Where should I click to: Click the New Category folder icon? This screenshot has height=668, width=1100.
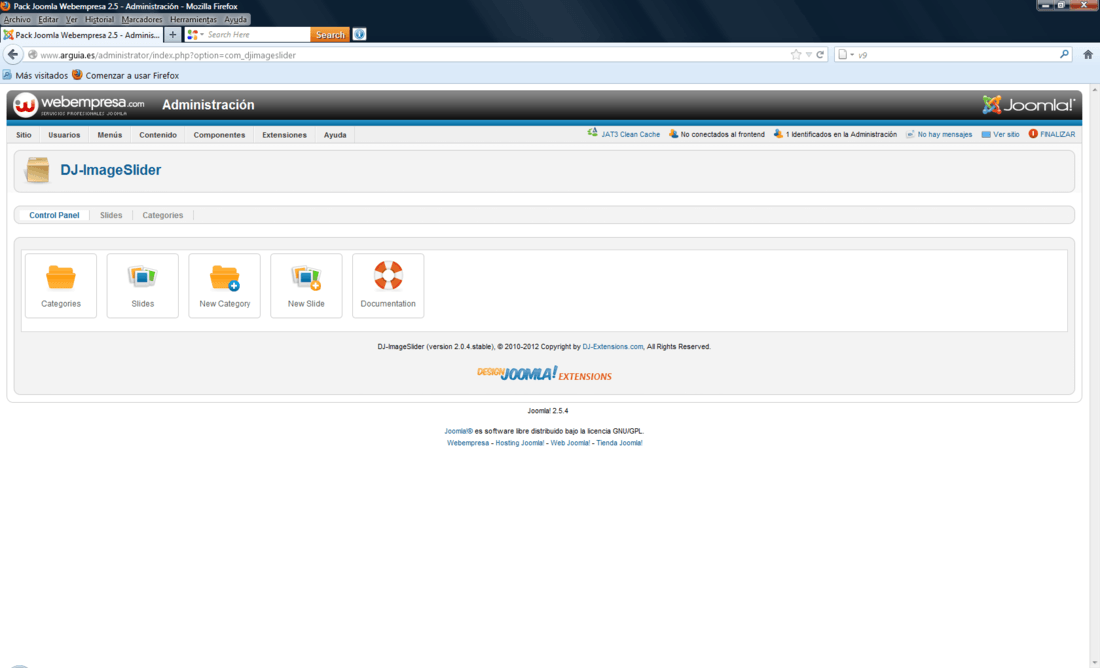[x=224, y=286]
